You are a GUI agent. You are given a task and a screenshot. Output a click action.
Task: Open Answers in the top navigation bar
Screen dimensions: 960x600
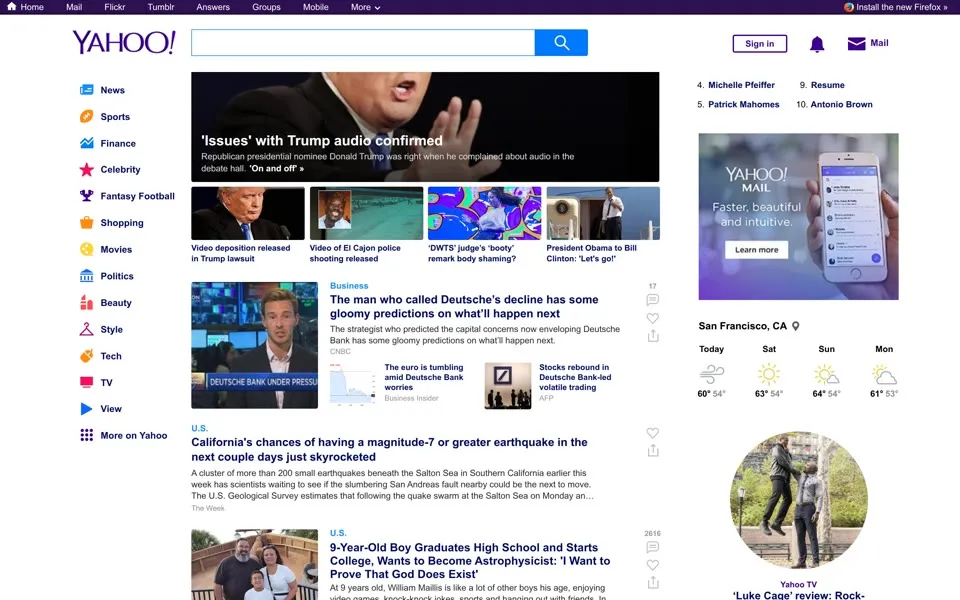(x=213, y=7)
